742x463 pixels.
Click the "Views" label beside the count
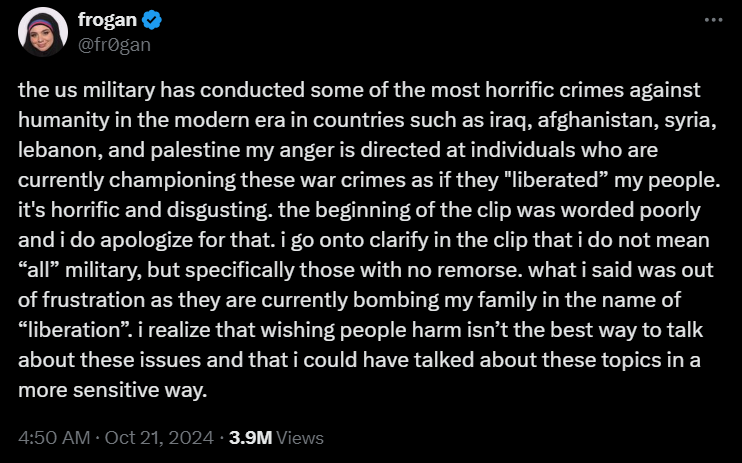pyautogui.click(x=300, y=438)
